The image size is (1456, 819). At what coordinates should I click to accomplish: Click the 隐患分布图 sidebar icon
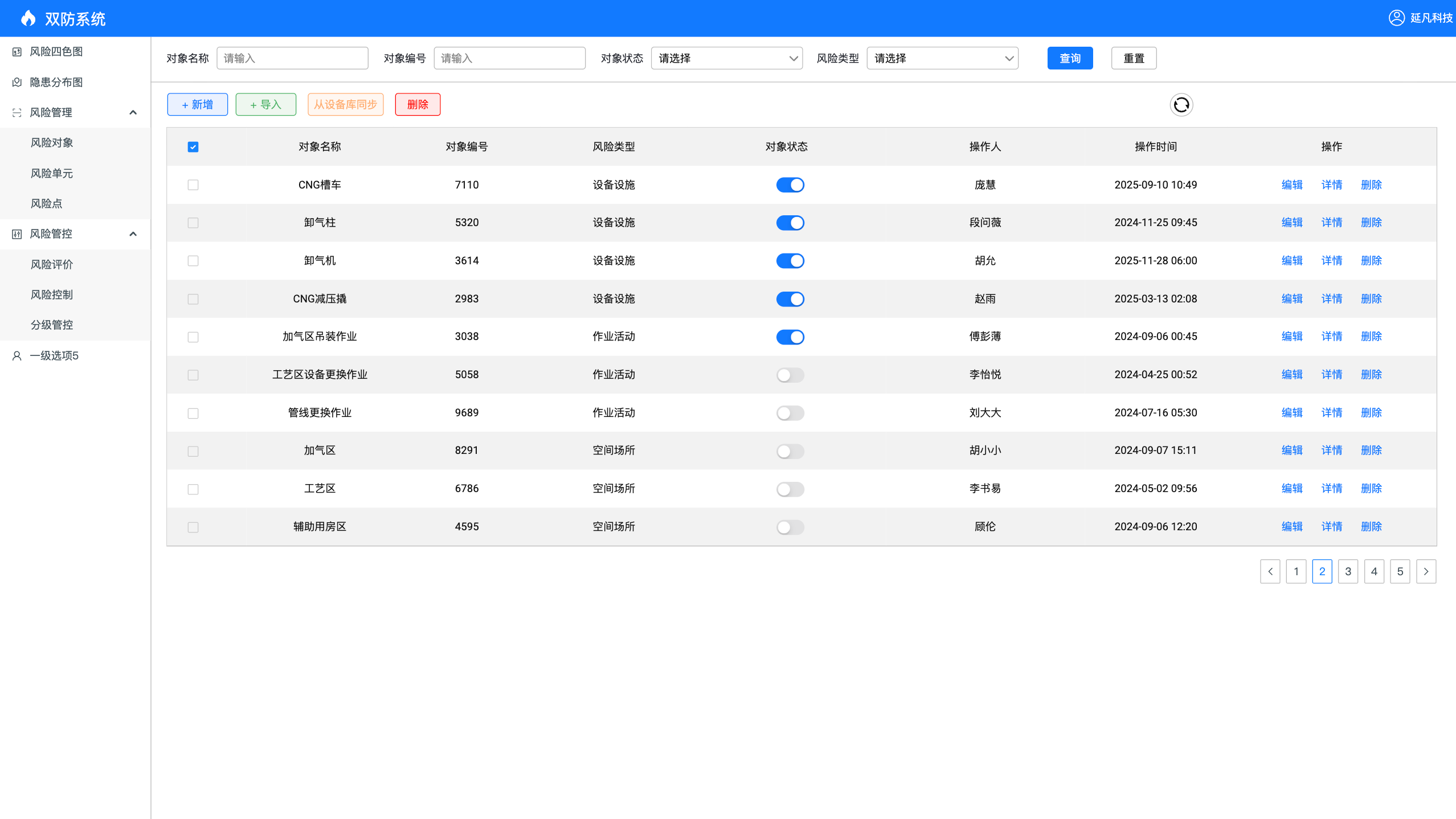(x=17, y=83)
